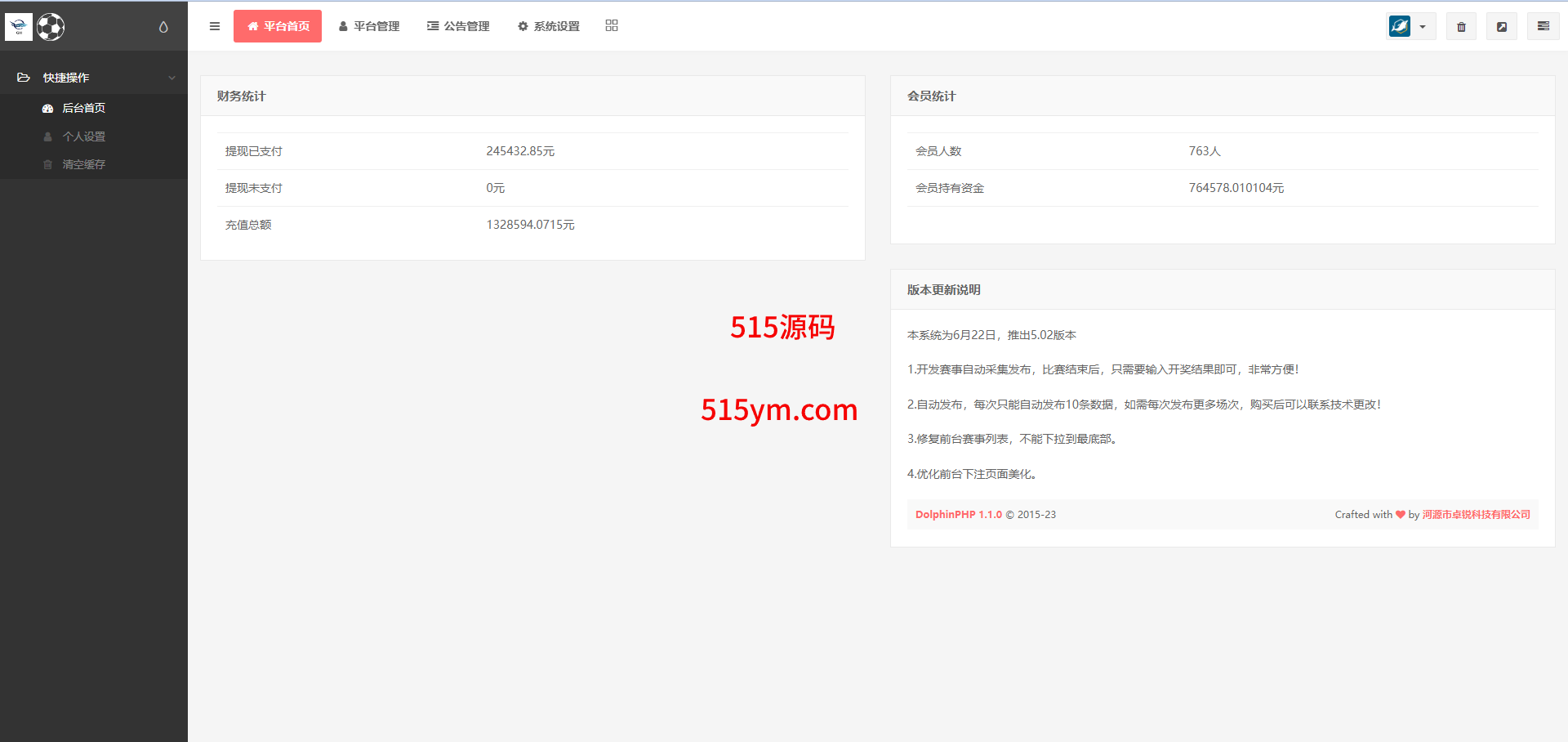Select 后台首页 in the sidebar

click(x=83, y=108)
